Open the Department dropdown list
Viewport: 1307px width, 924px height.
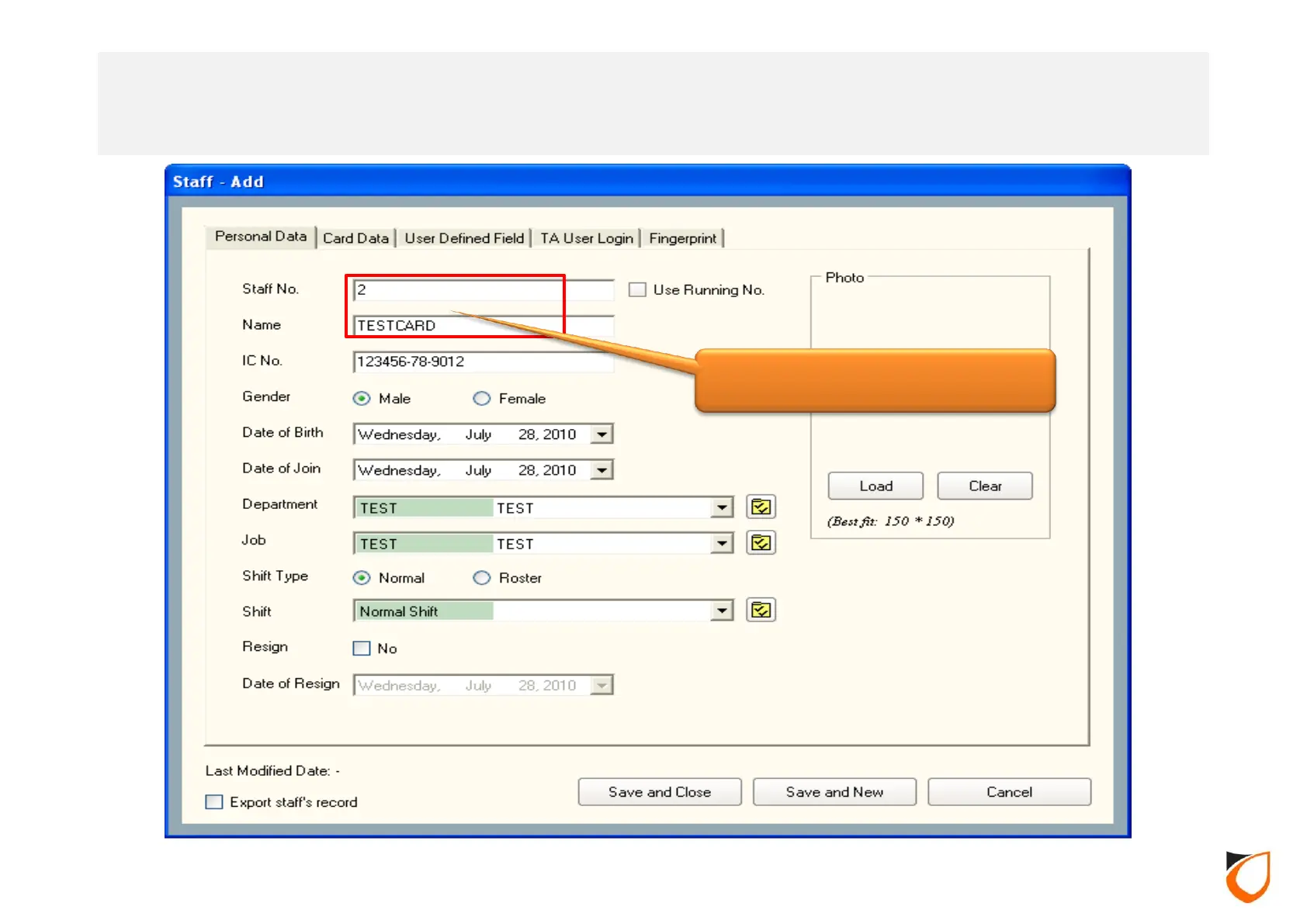[x=722, y=508]
